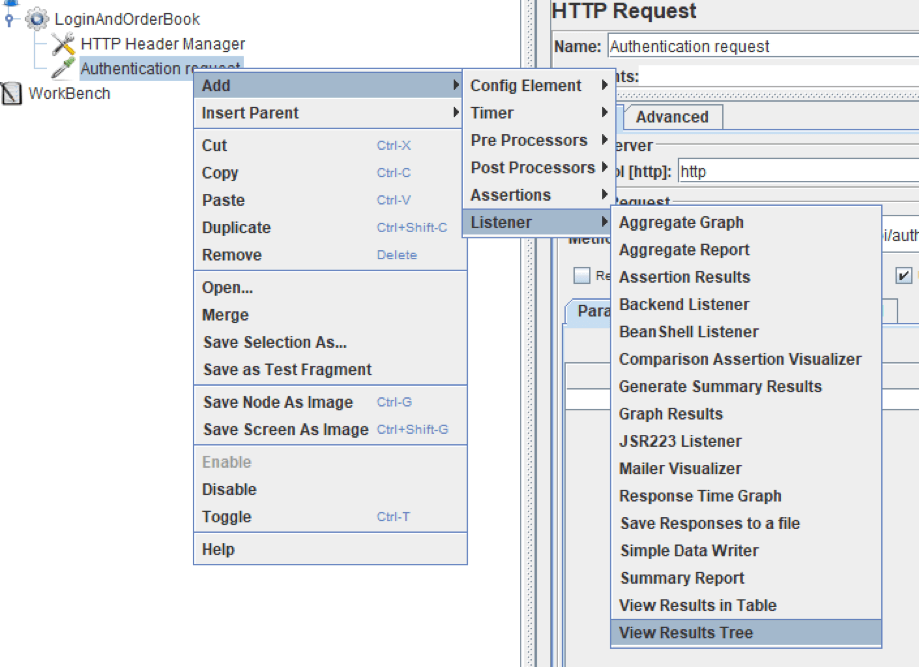
Task: Toggle the unchecked checkbox left of Listener menu
Action: (x=581, y=275)
